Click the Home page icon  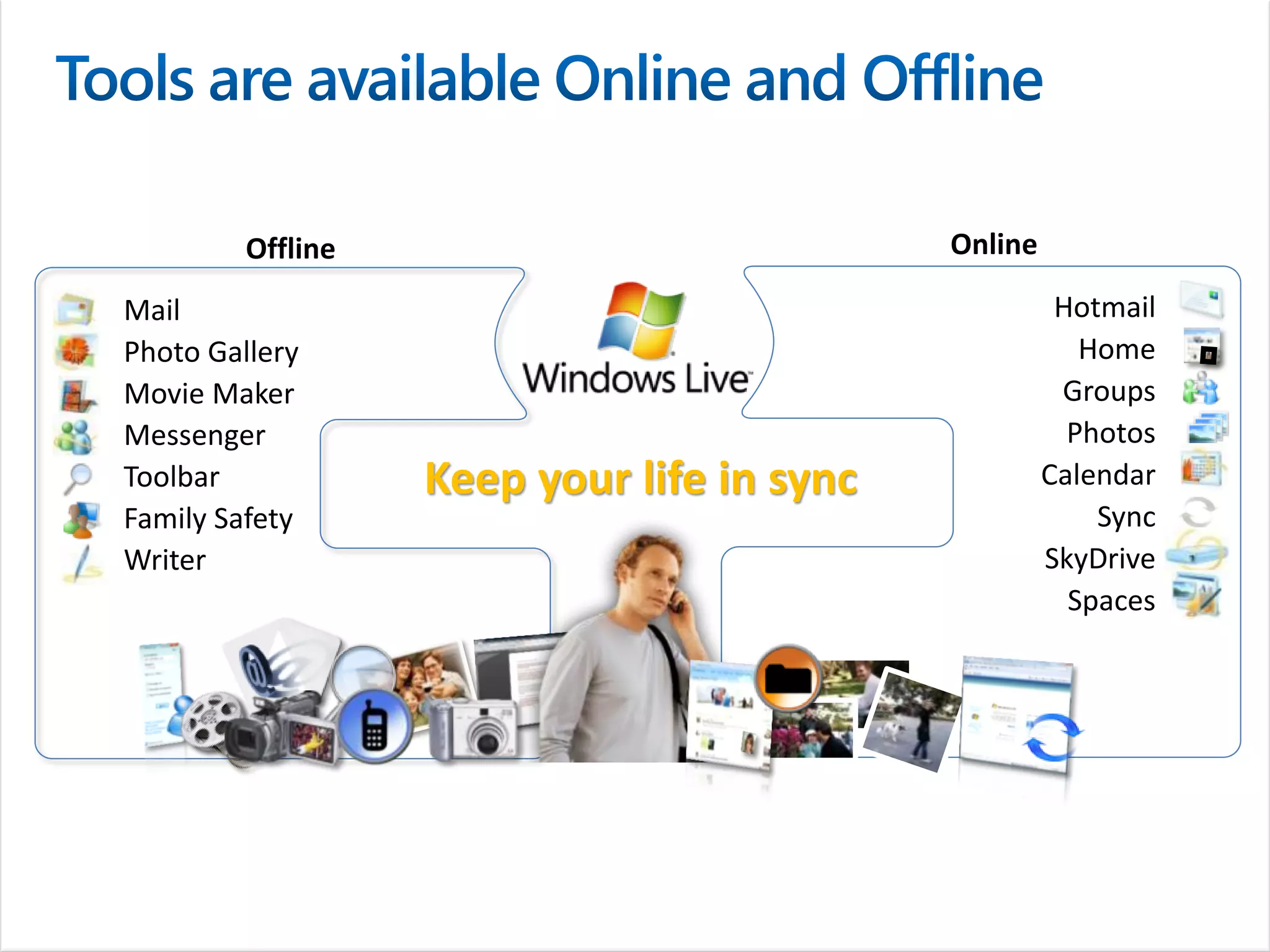[x=1202, y=346]
